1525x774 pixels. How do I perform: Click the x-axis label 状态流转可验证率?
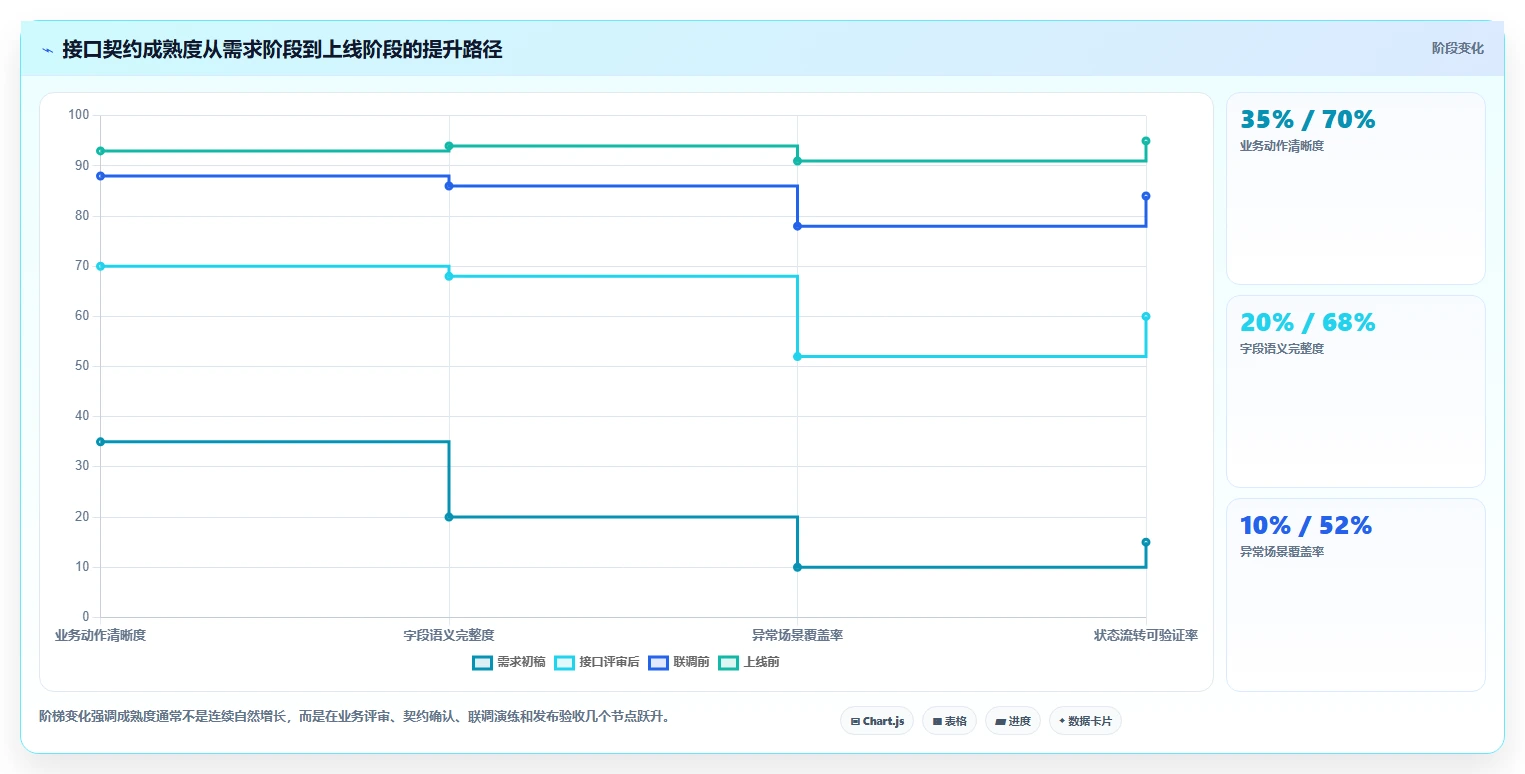pyautogui.click(x=1146, y=635)
